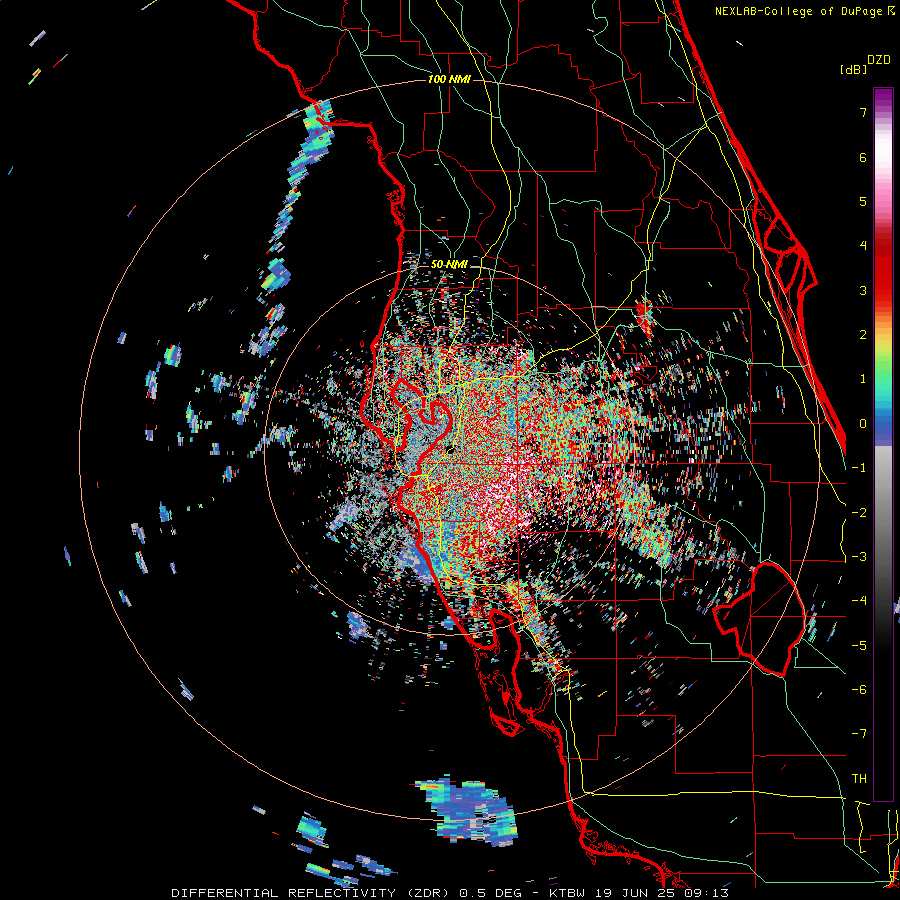This screenshot has height=900, width=900.
Task: Click the -2 value on the scale
Action: click(859, 513)
